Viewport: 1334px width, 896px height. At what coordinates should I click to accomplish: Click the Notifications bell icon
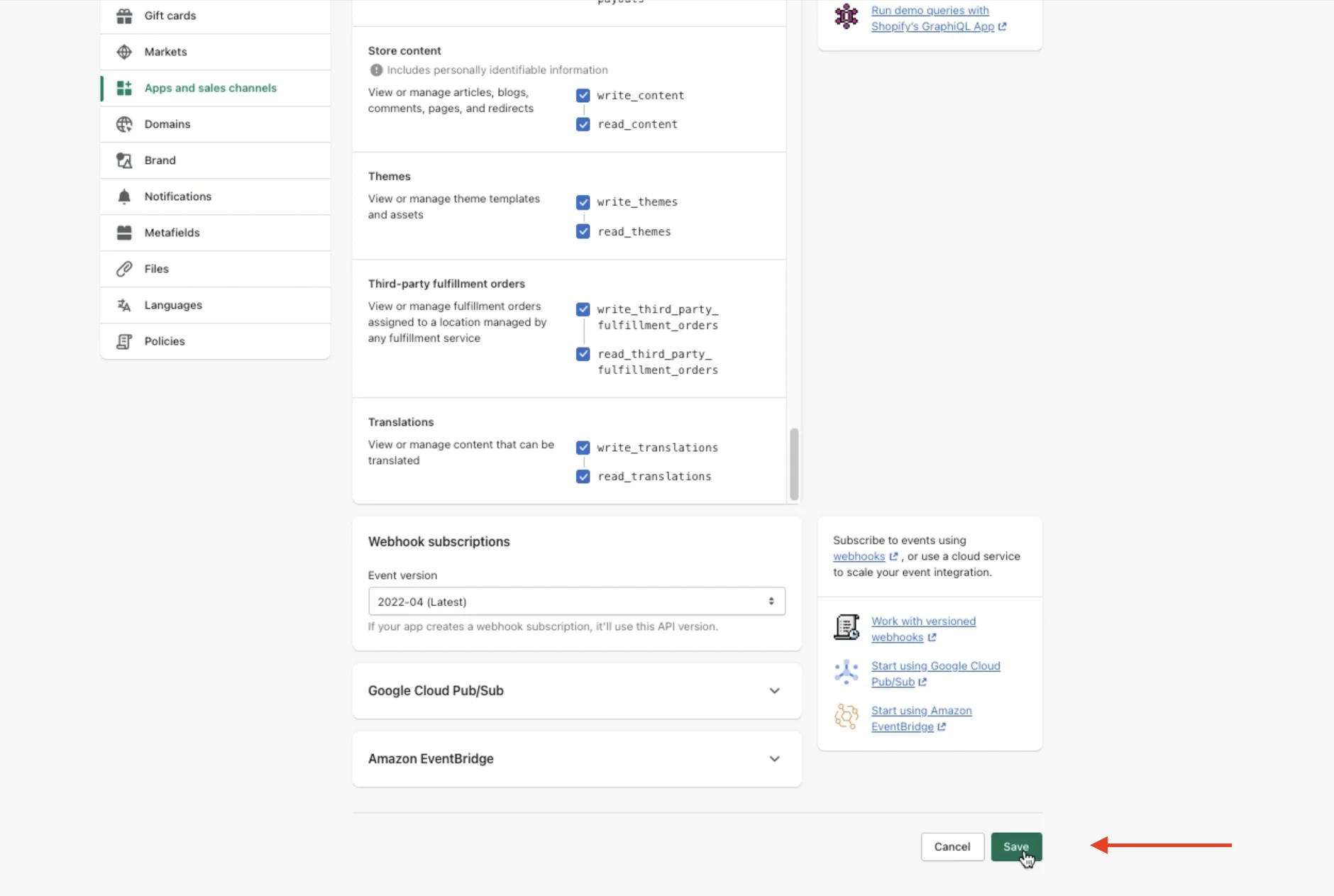[124, 196]
